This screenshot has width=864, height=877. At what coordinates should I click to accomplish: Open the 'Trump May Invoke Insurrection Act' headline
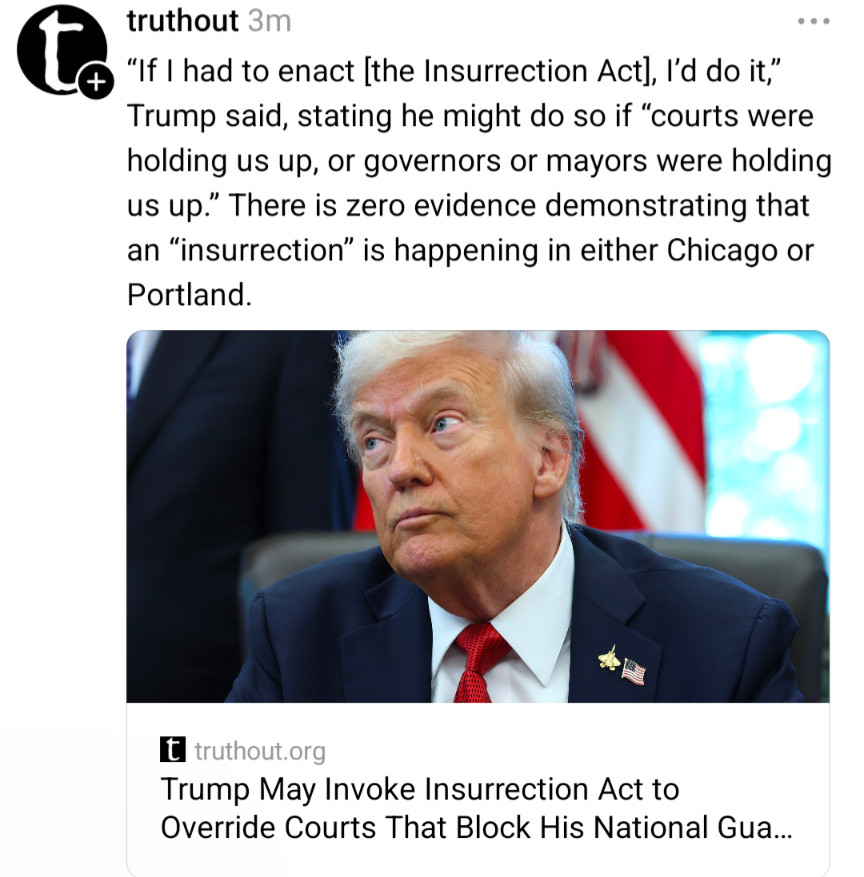click(420, 789)
